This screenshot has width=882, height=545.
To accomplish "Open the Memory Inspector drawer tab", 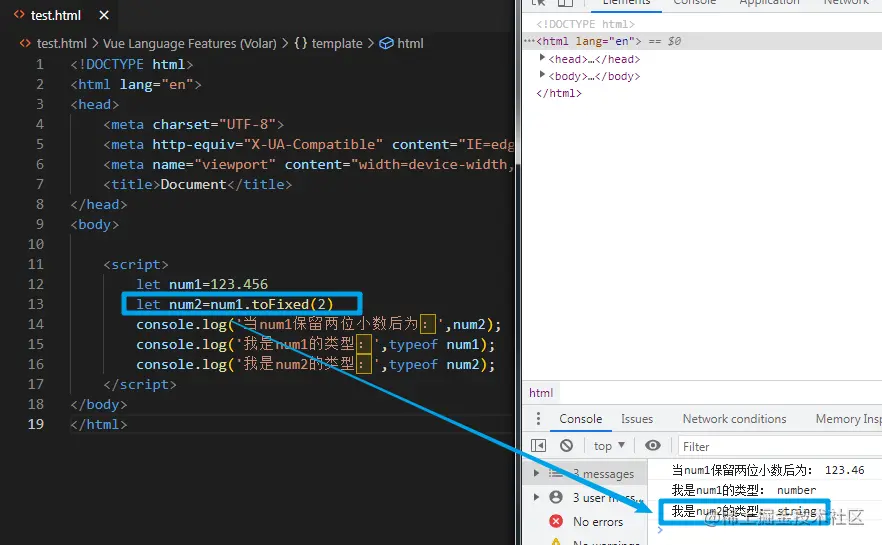I will [848, 419].
